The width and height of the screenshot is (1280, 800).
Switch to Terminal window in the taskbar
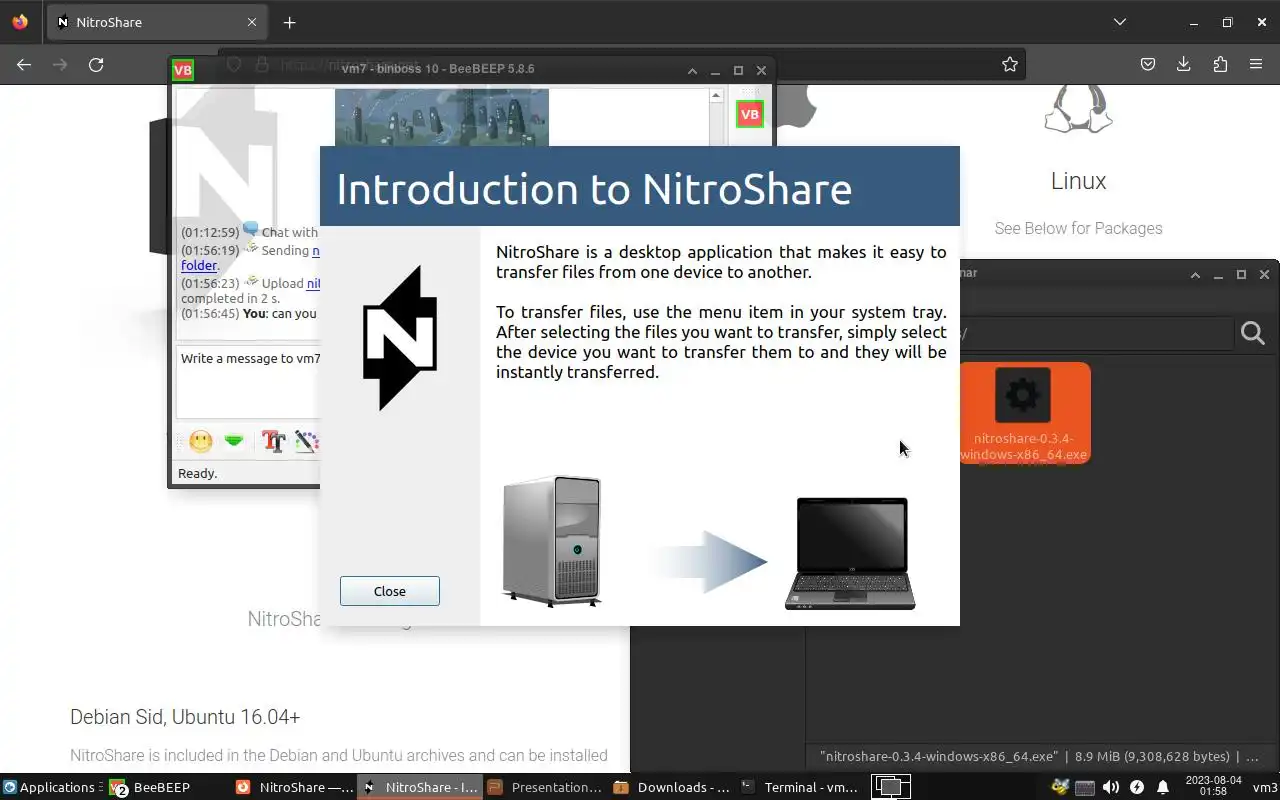798,787
